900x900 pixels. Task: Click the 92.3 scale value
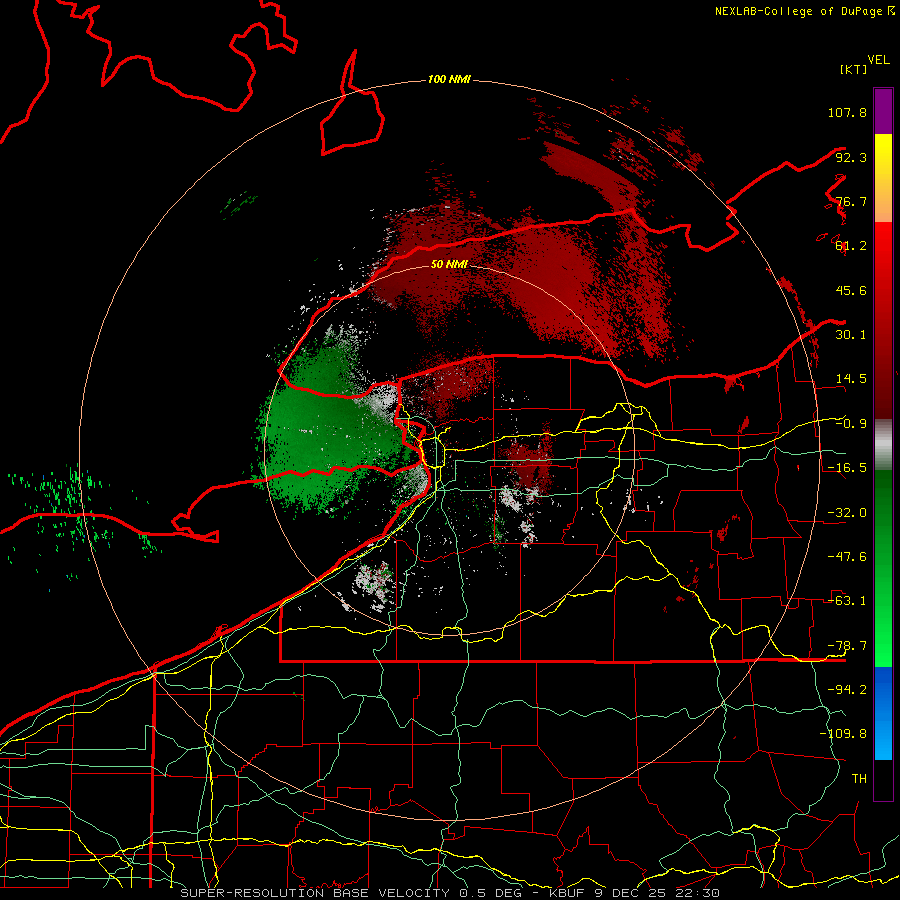tap(851, 157)
